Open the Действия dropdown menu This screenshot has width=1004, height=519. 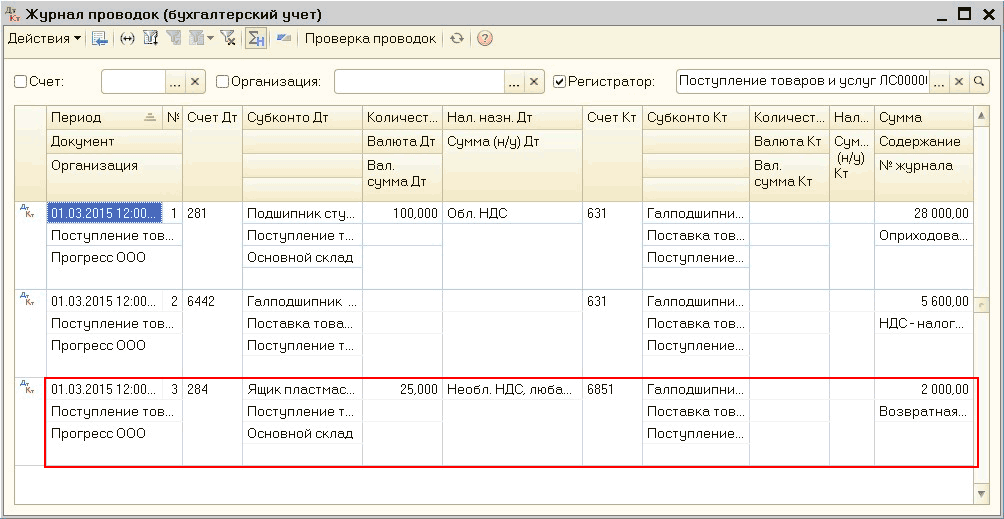click(x=44, y=39)
